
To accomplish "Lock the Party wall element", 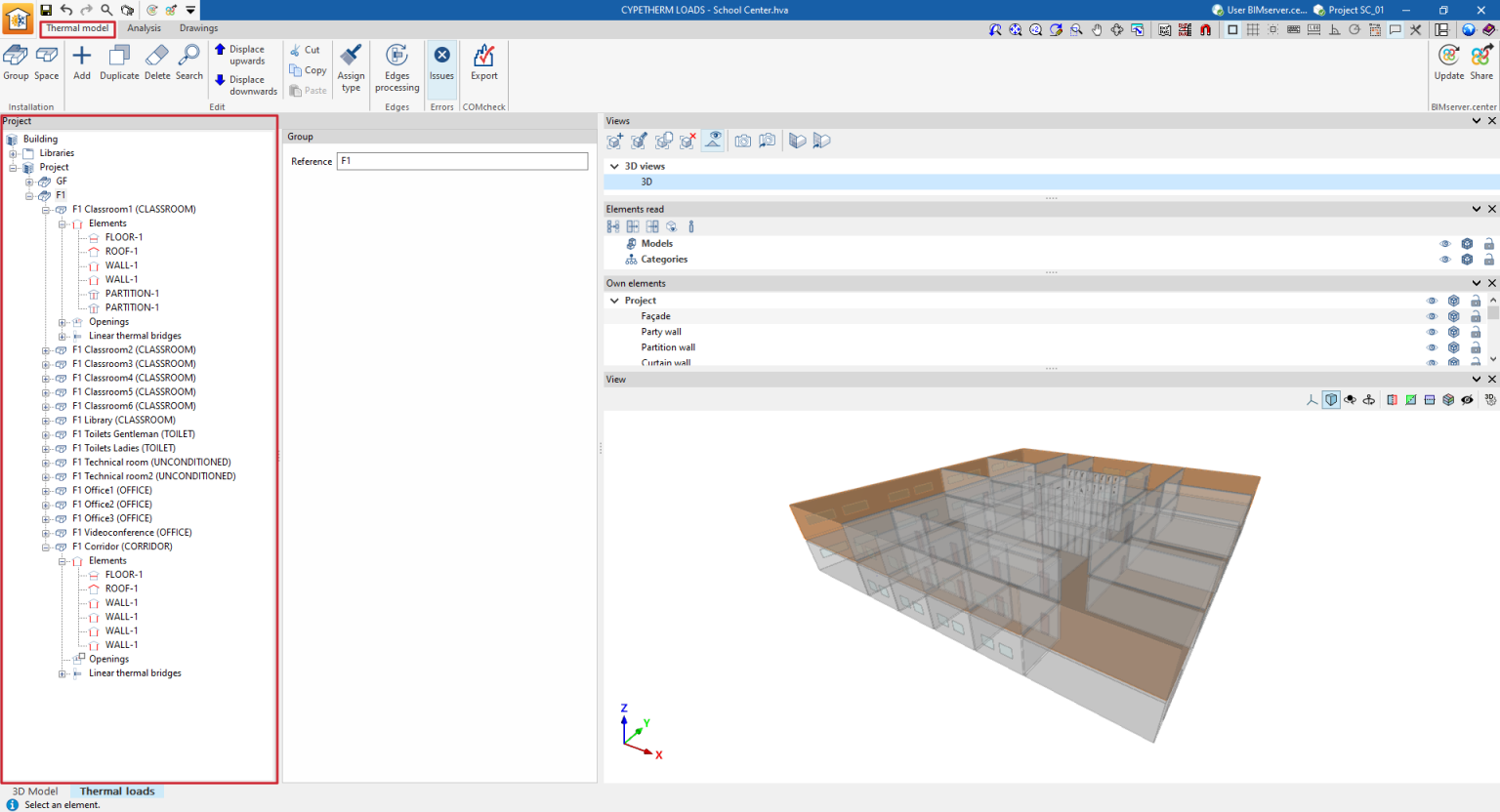I will click(x=1477, y=331).
